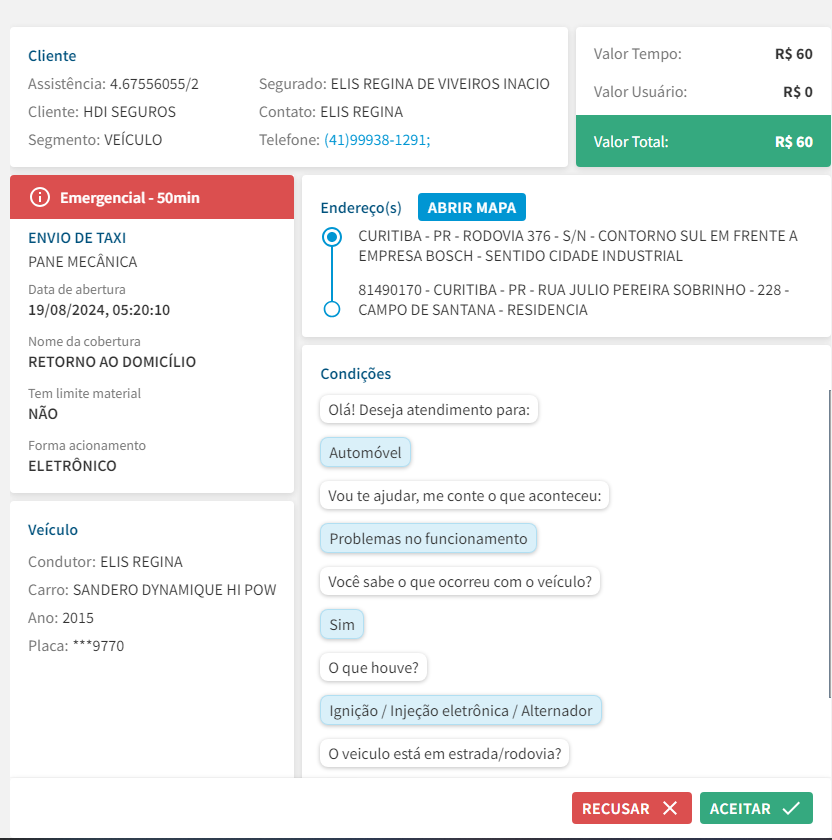Image resolution: width=832 pixels, height=840 pixels.
Task: Click the red Emergencial - 50min banner
Action: (152, 197)
